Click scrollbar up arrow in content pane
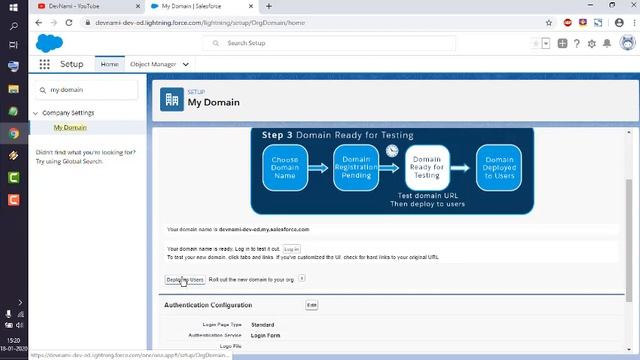Screen dimensions: 640x360 click(x=629, y=132)
